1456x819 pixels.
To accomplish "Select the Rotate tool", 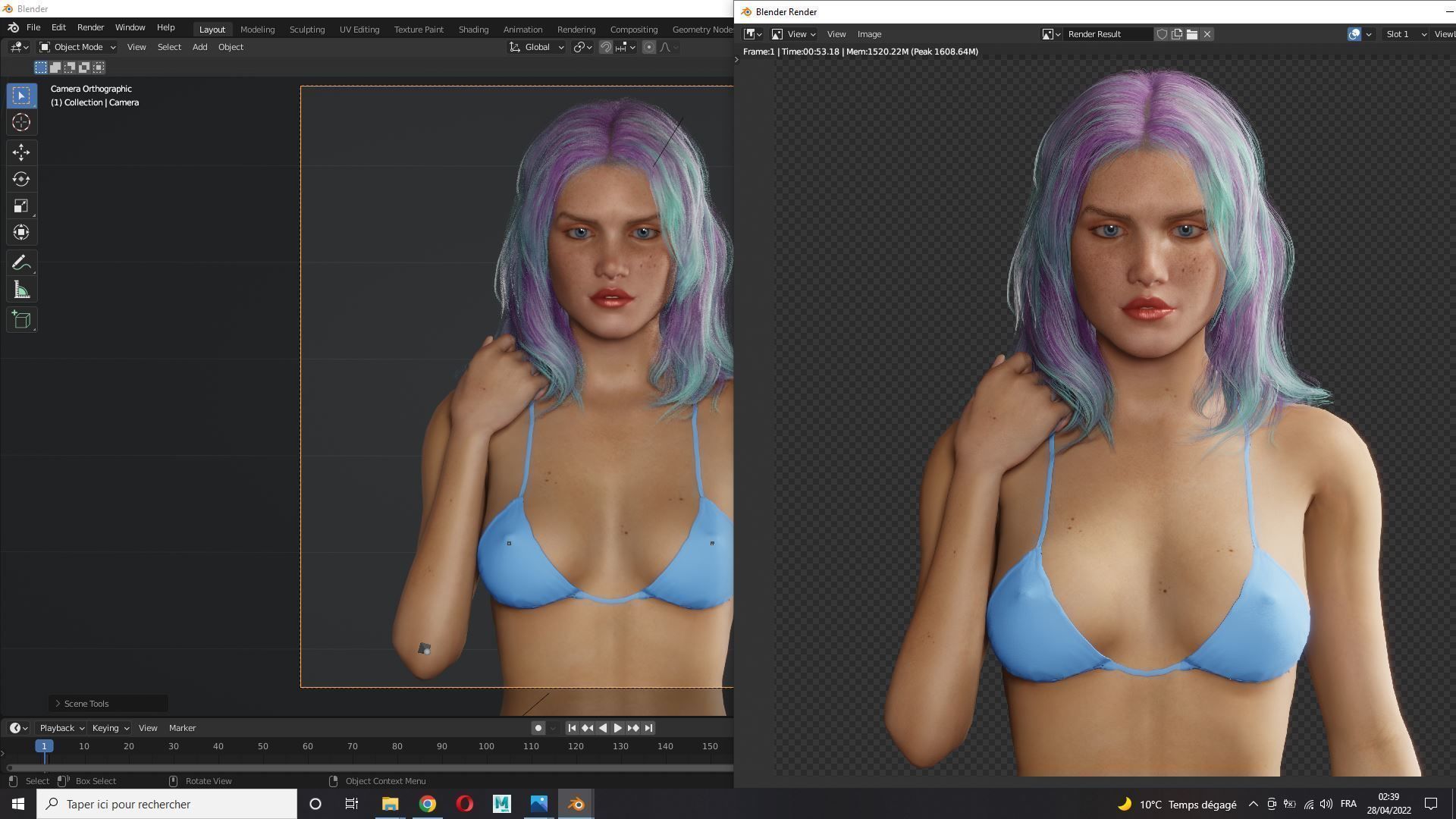I will (21, 179).
